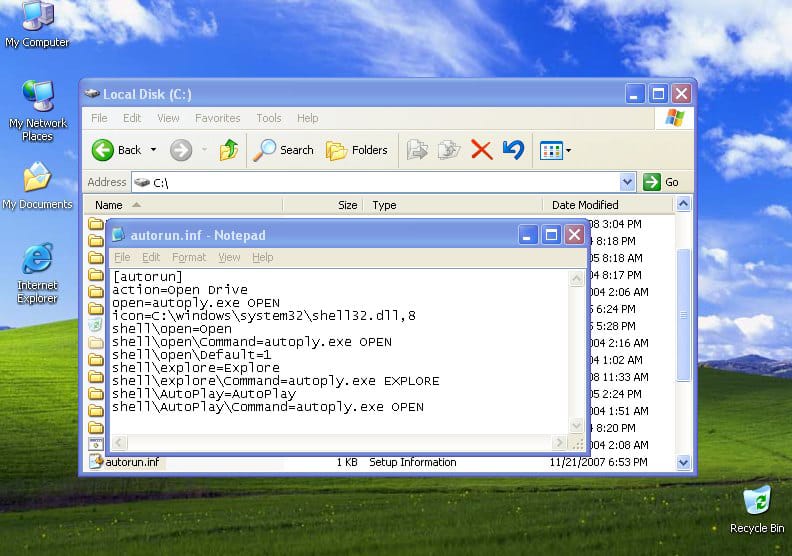This screenshot has height=556, width=792.
Task: Open Explorer's View menu
Action: 168,118
